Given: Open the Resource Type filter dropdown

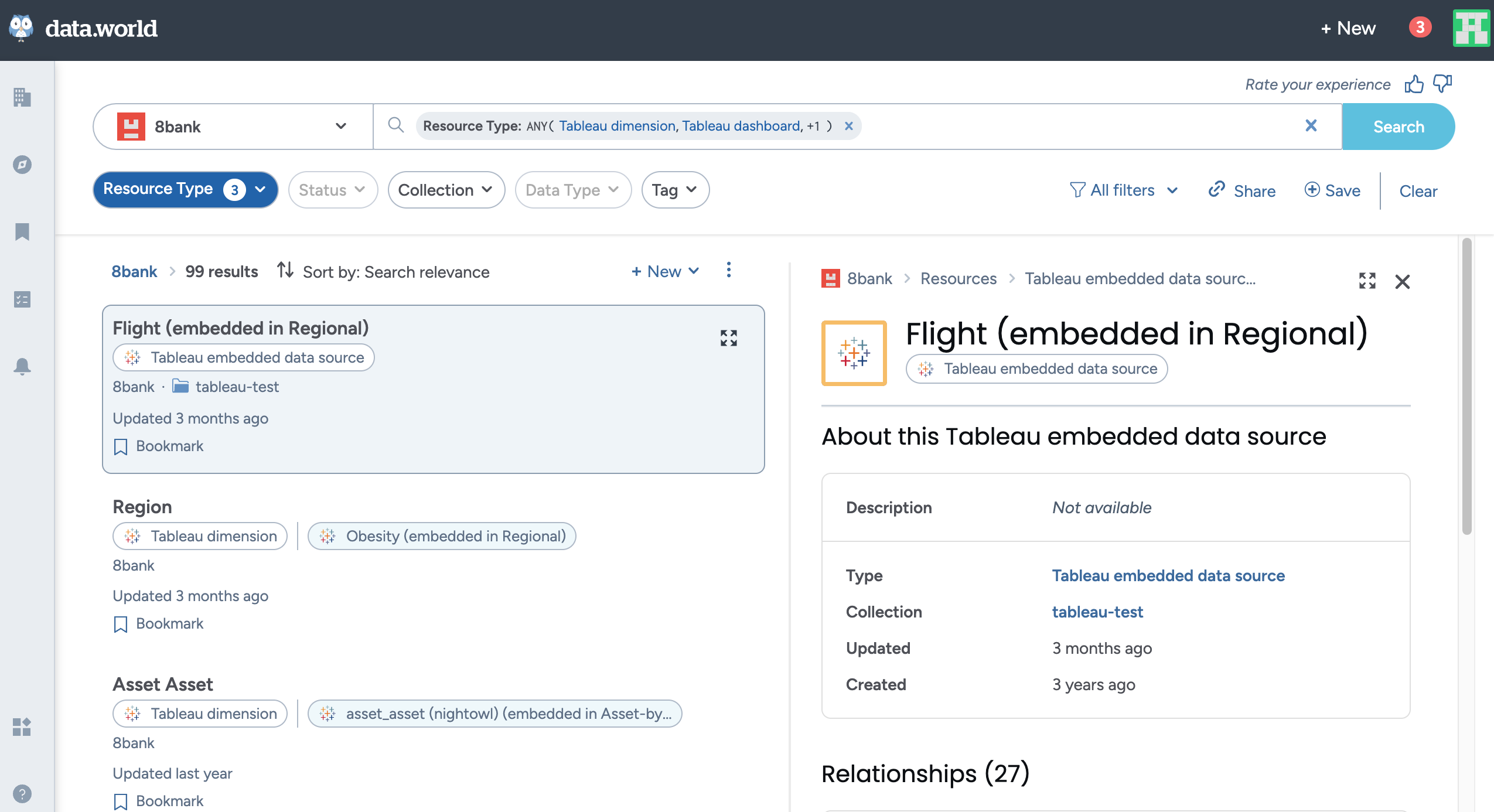Looking at the screenshot, I should (185, 189).
